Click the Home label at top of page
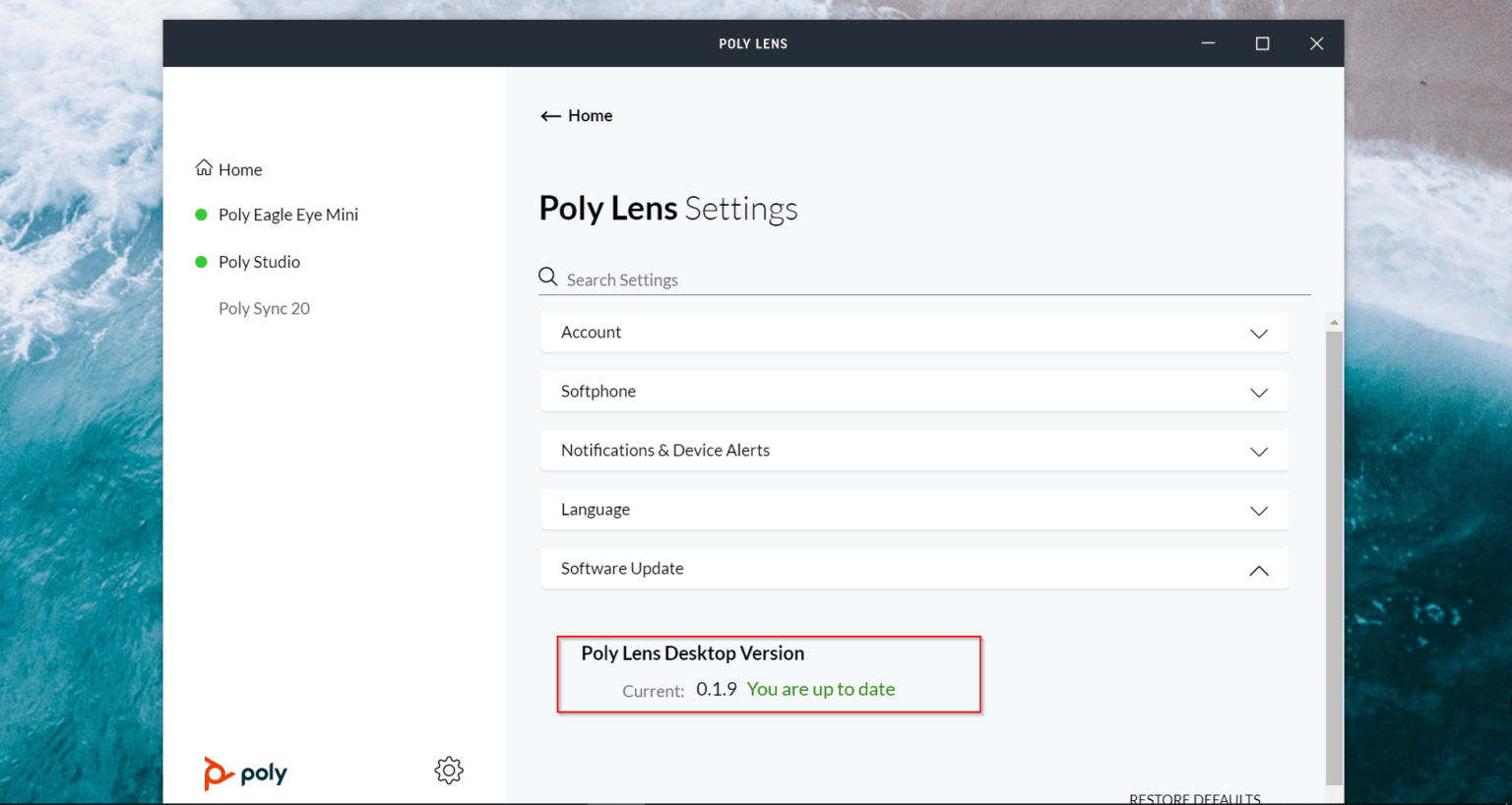This screenshot has width=1512, height=805. coord(591,115)
